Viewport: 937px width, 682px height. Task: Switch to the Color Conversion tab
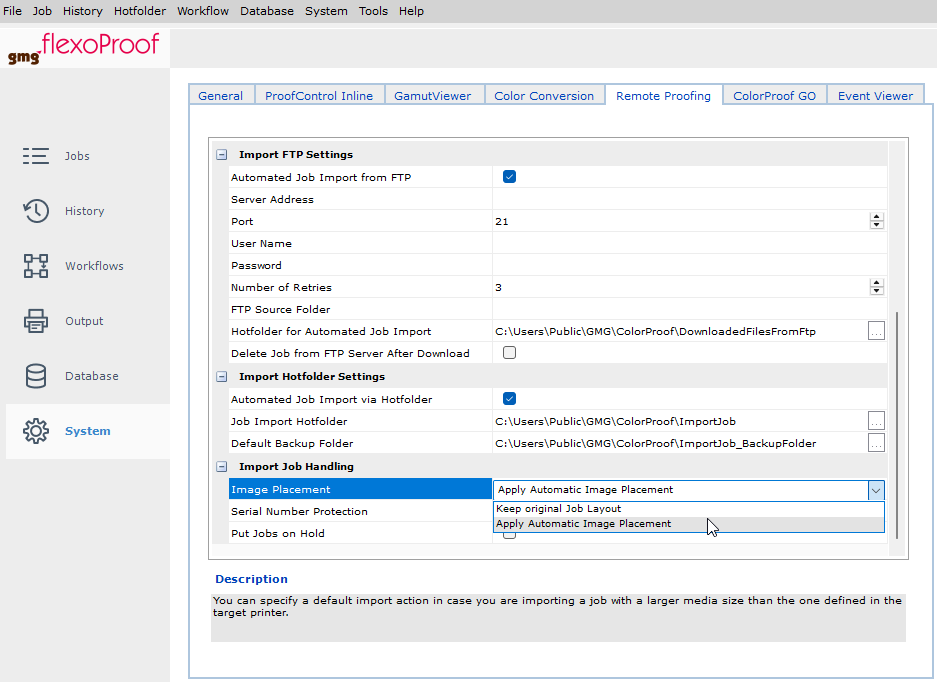(544, 94)
